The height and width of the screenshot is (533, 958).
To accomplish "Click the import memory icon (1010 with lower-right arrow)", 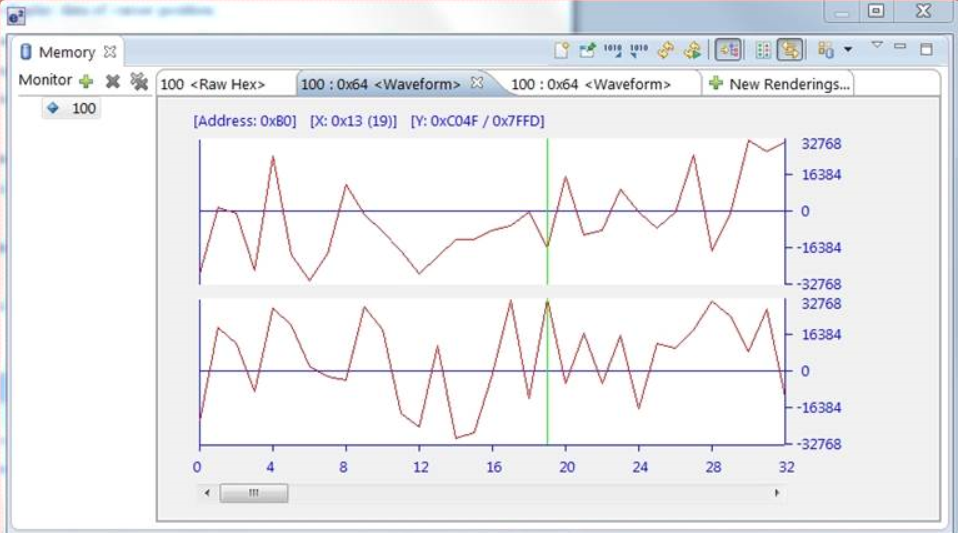I will [613, 50].
